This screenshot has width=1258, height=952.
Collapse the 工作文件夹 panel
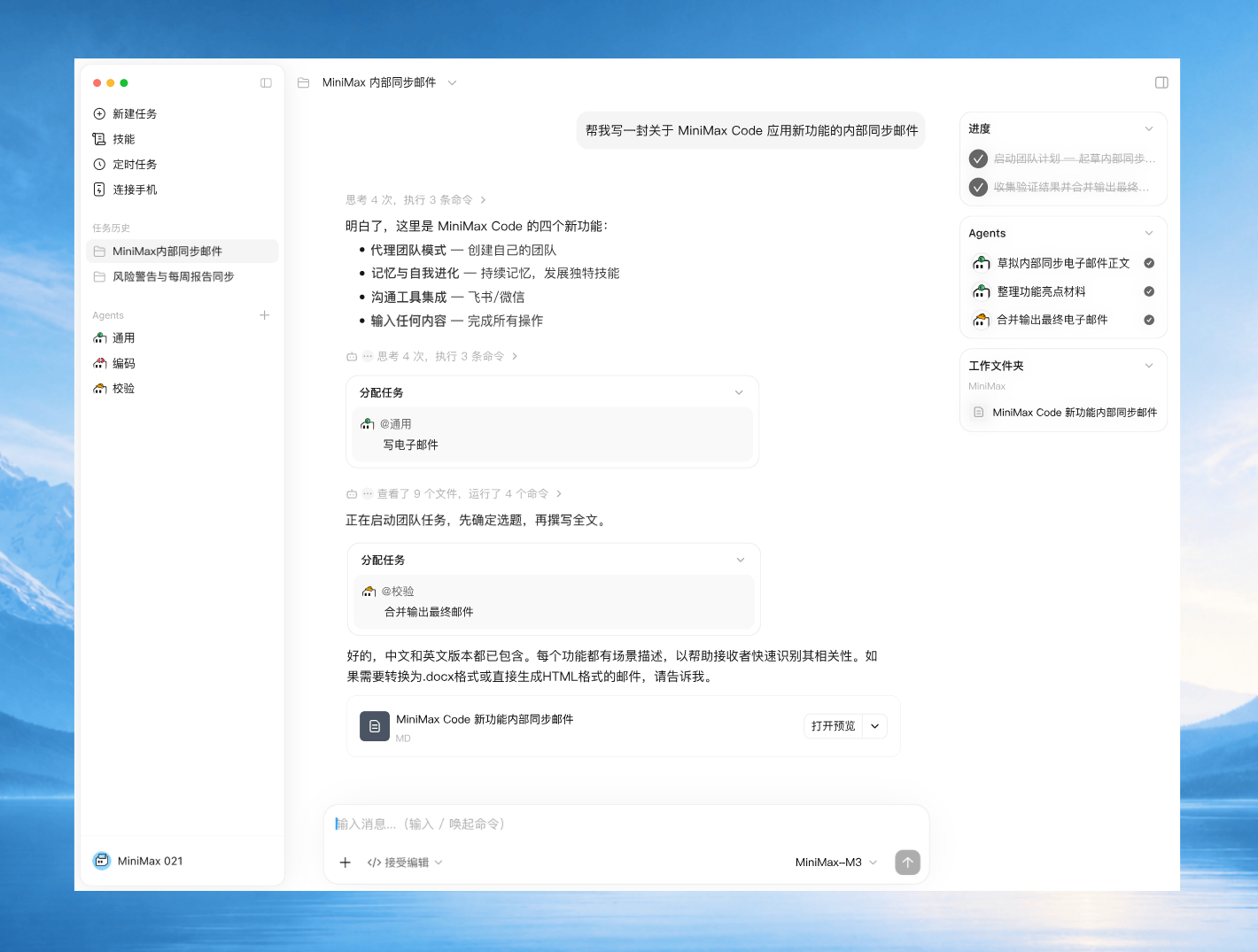[x=1149, y=366]
